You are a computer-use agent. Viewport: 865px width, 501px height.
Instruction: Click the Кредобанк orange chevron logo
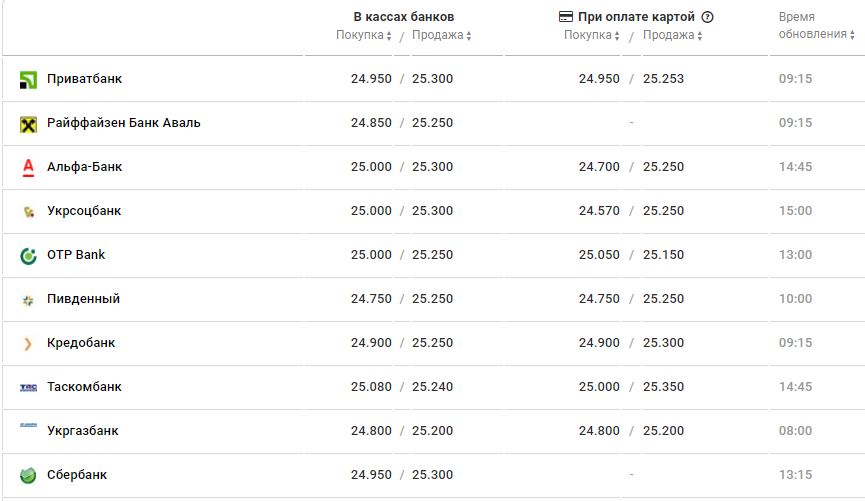(28, 344)
